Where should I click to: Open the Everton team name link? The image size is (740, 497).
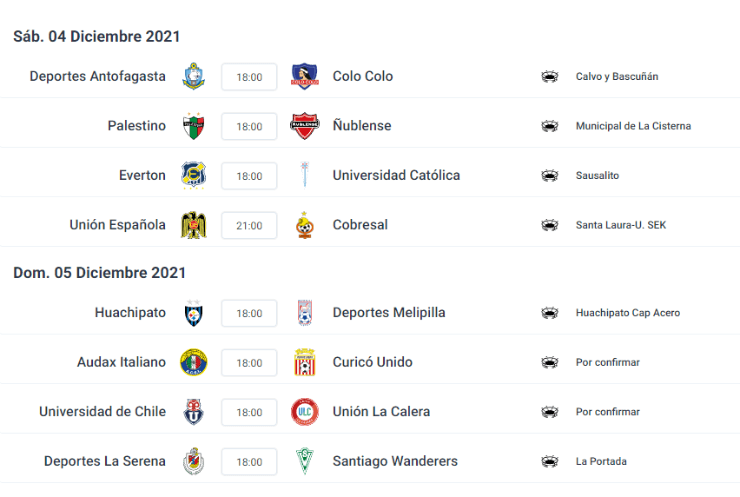coord(142,175)
